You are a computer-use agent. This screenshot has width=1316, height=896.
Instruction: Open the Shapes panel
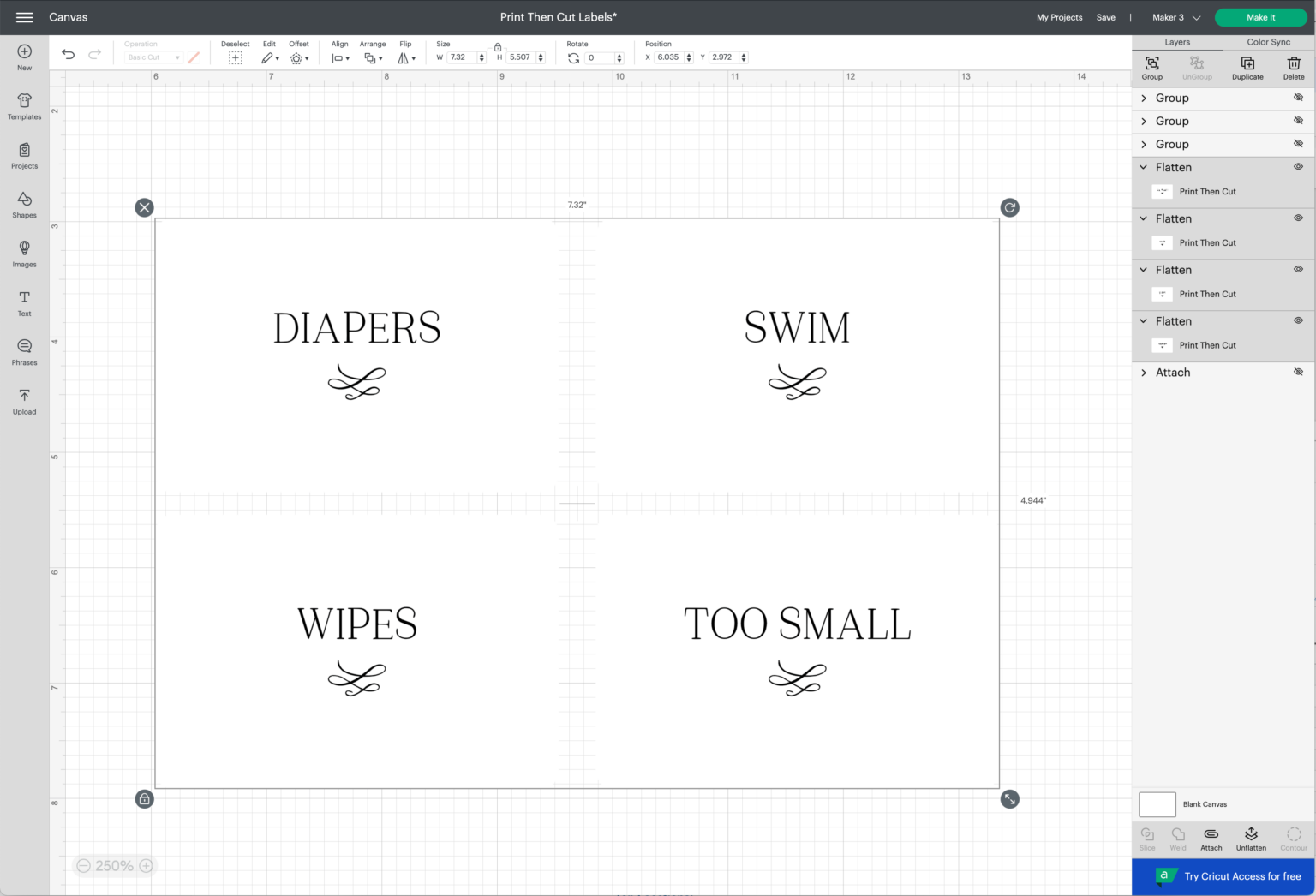(x=24, y=206)
